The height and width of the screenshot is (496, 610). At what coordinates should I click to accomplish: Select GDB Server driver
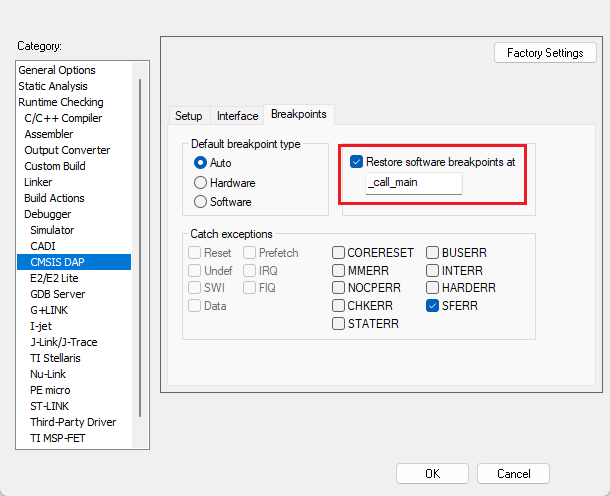(x=74, y=294)
